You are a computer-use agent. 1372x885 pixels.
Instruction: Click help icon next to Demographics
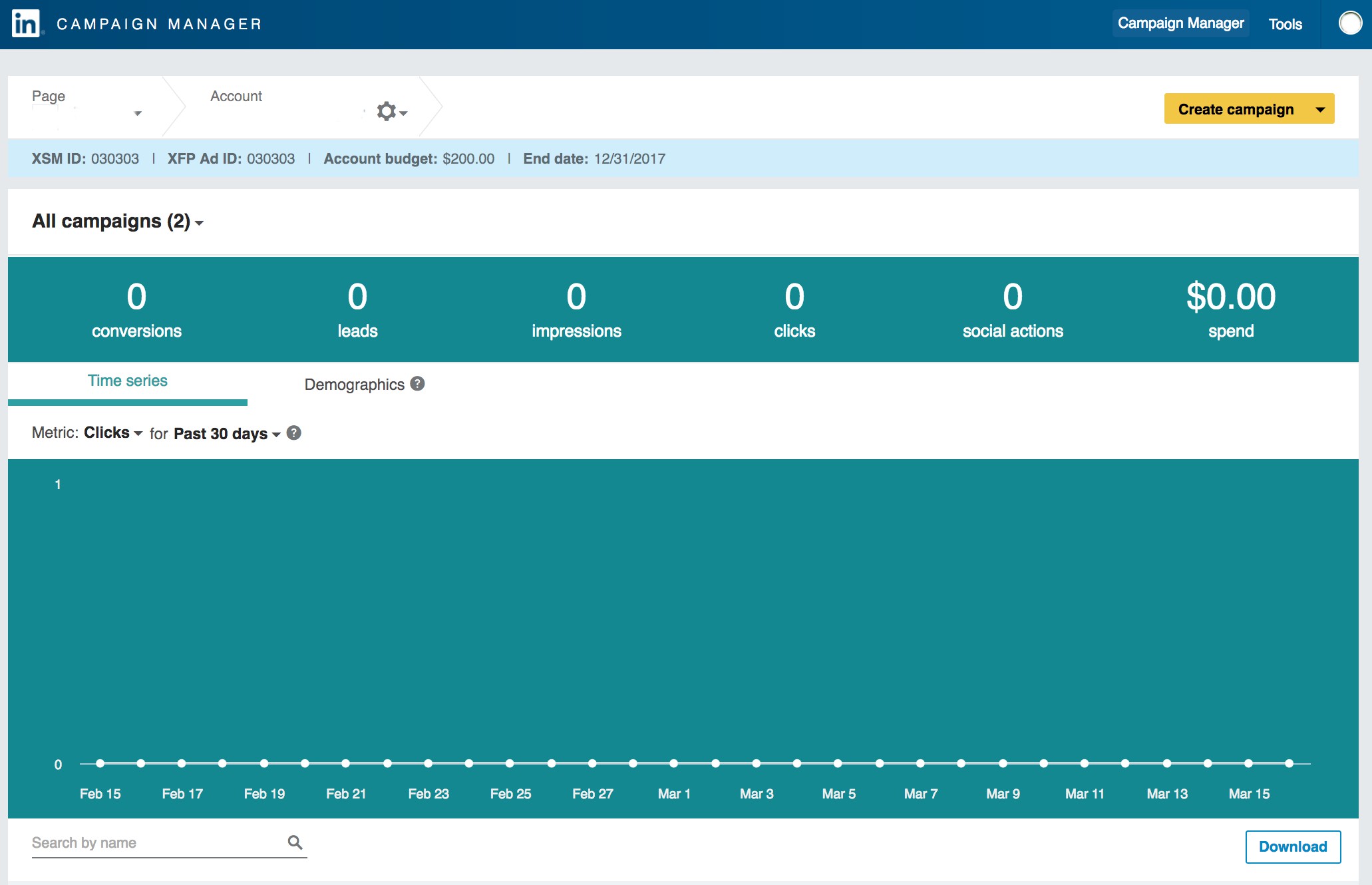[x=417, y=384]
